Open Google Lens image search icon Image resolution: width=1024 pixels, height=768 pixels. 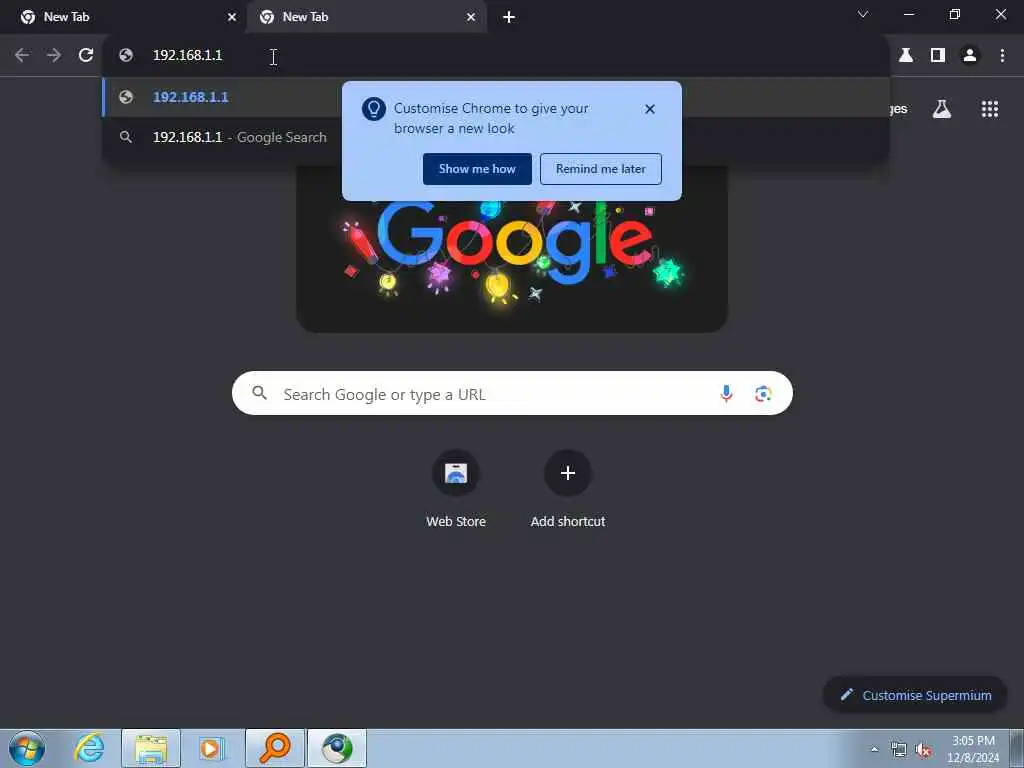point(763,393)
